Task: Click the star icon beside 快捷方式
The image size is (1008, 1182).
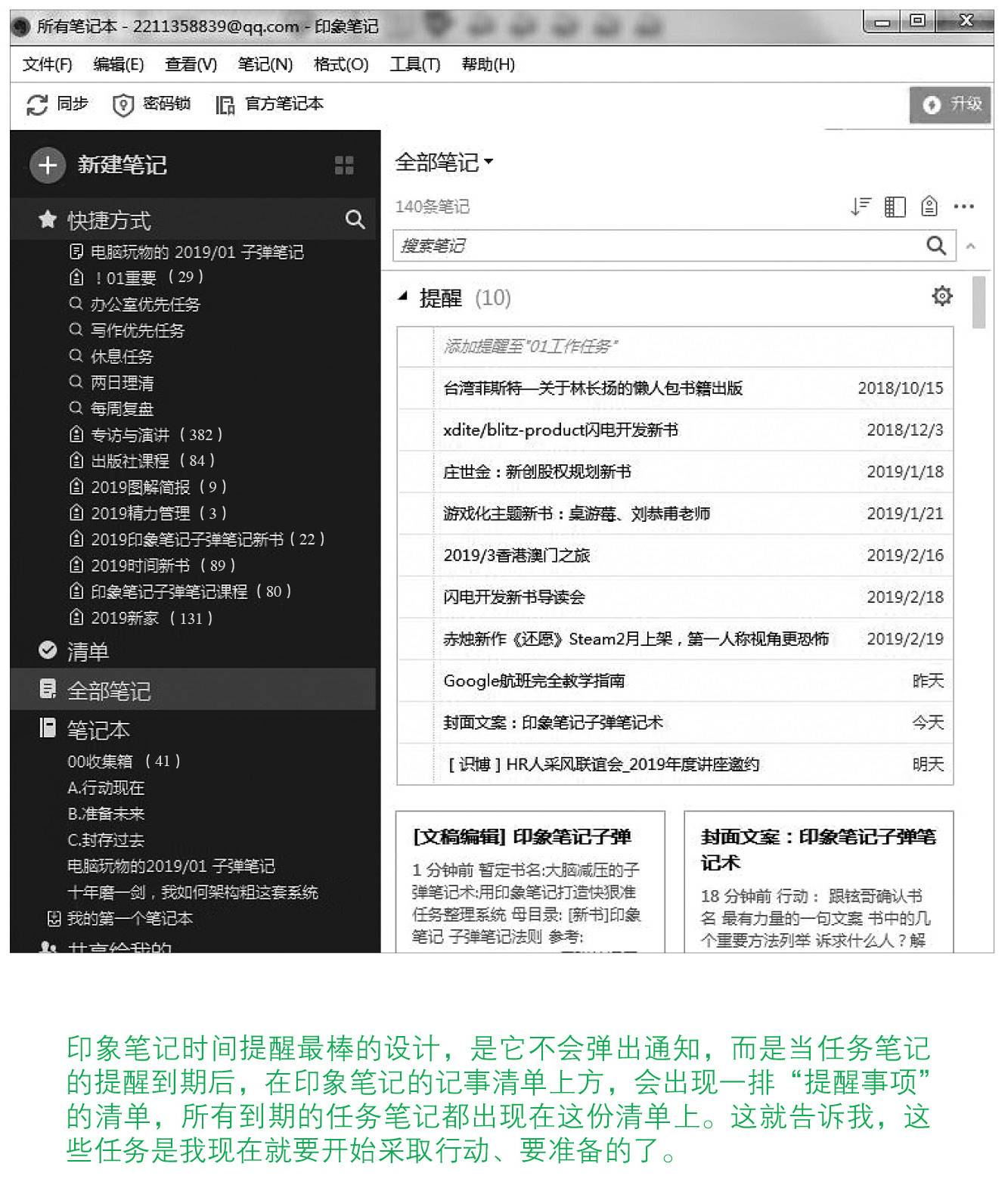Action: [48, 220]
